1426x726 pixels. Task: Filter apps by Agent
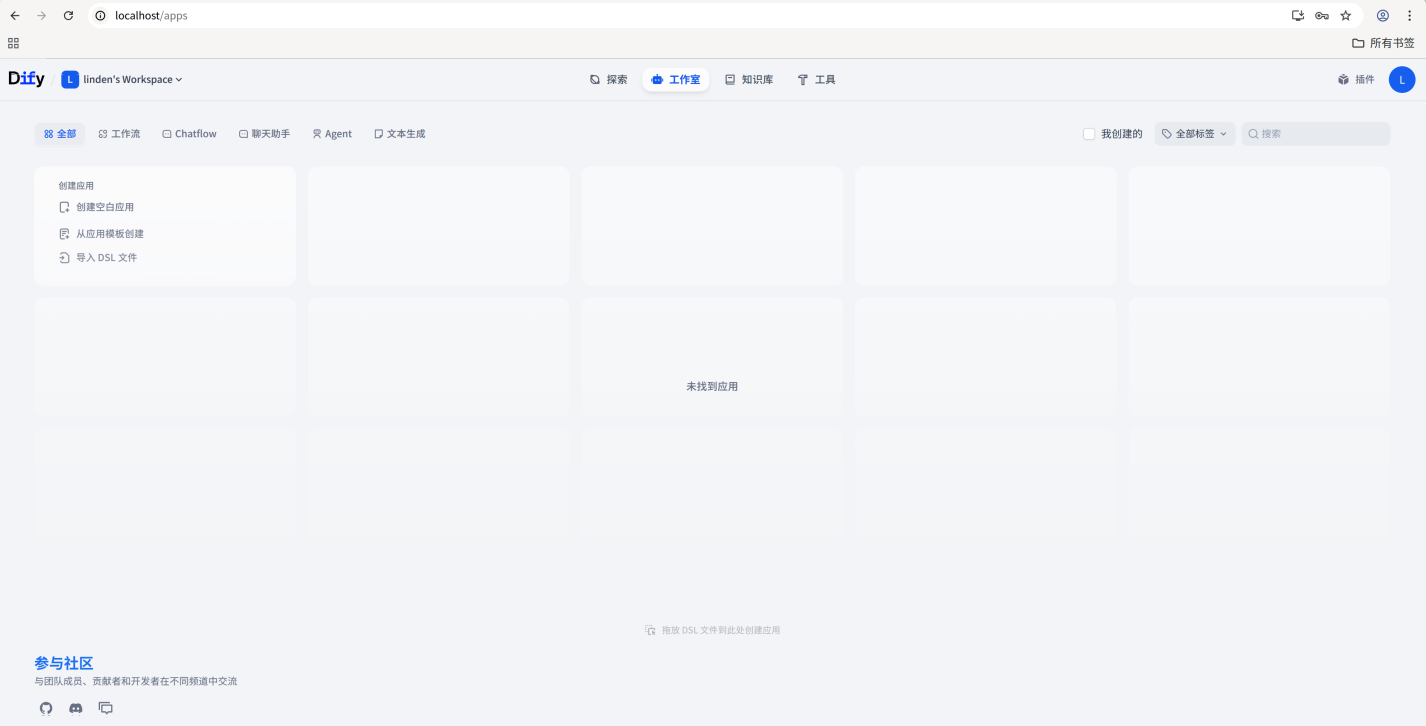click(x=332, y=134)
